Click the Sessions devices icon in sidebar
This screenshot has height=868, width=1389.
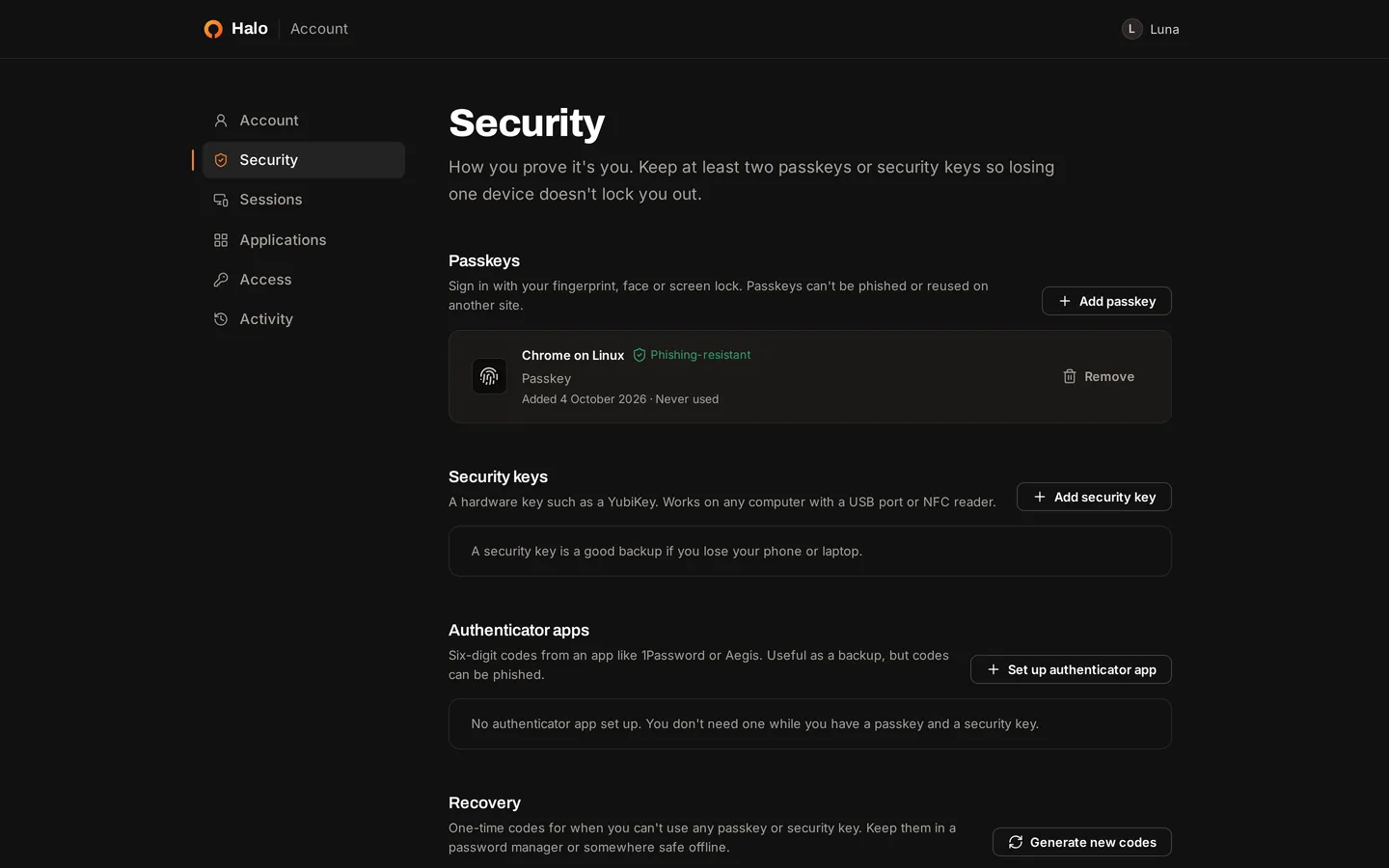coord(221,200)
